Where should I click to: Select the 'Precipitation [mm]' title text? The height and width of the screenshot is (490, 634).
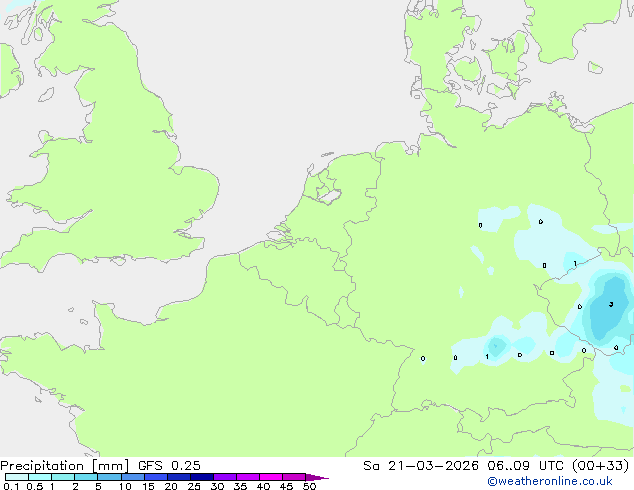coord(64,466)
